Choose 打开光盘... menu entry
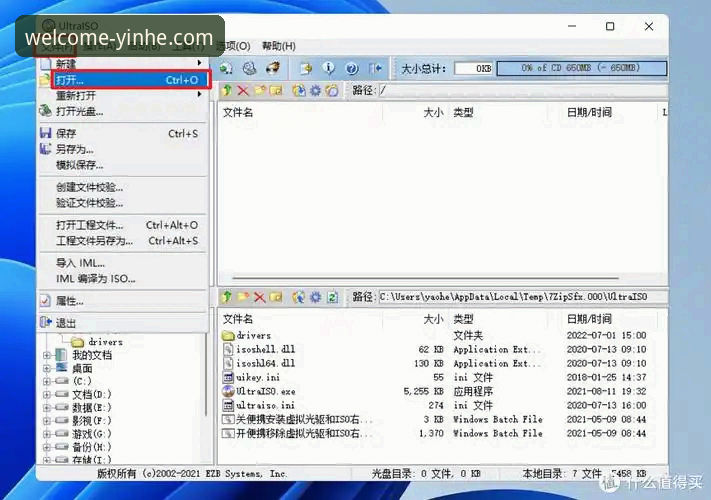711x500 pixels. (122, 111)
